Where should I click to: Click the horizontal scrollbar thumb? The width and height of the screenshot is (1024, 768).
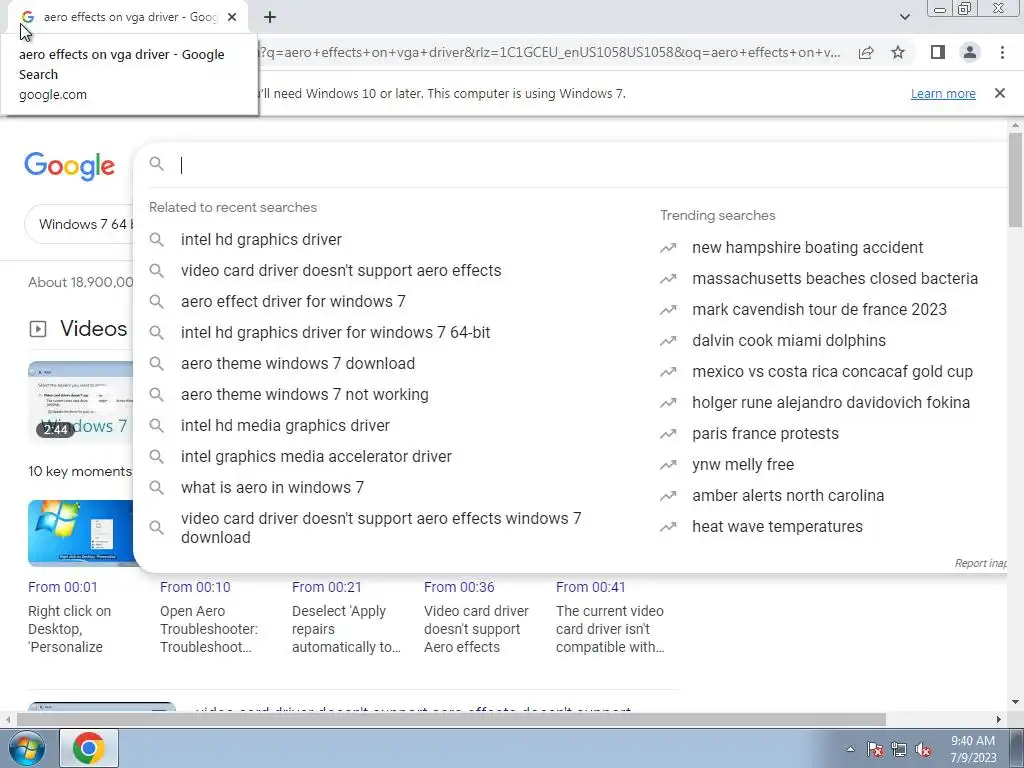(x=451, y=719)
